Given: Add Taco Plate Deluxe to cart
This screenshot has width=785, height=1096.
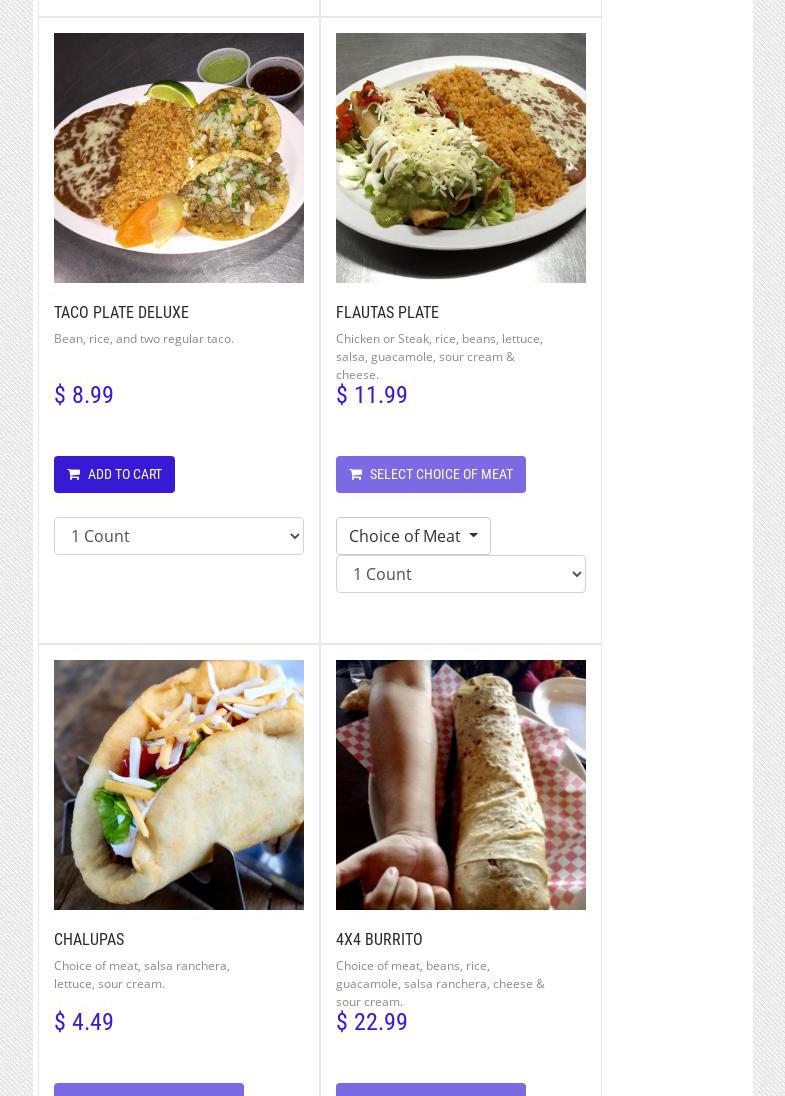Looking at the screenshot, I should (x=114, y=475).
